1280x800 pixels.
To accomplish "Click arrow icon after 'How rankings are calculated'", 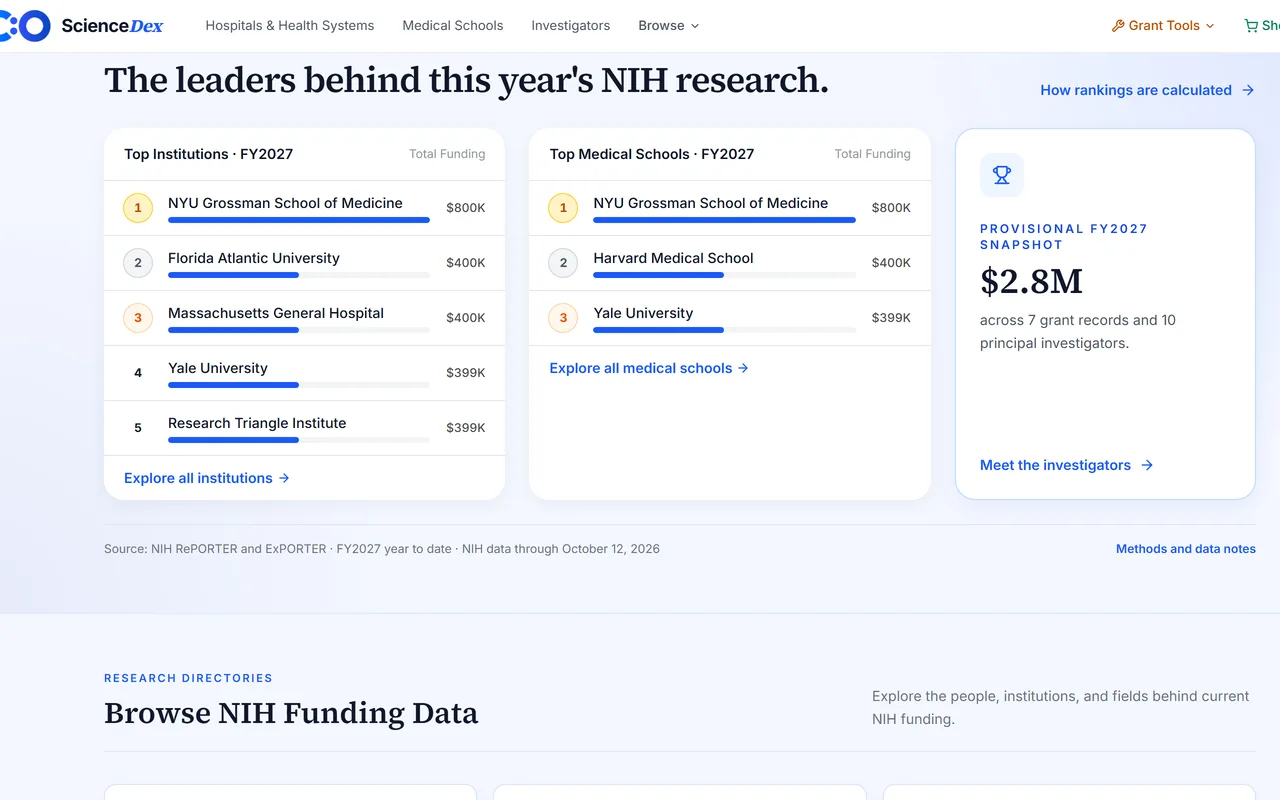I will pyautogui.click(x=1248, y=90).
